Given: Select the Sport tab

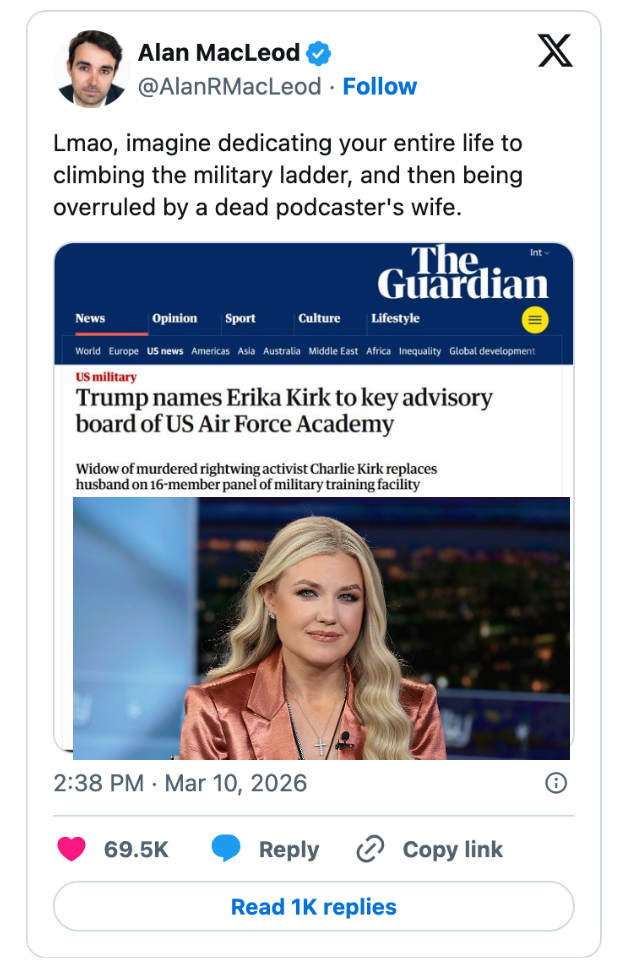Looking at the screenshot, I should click(x=240, y=318).
